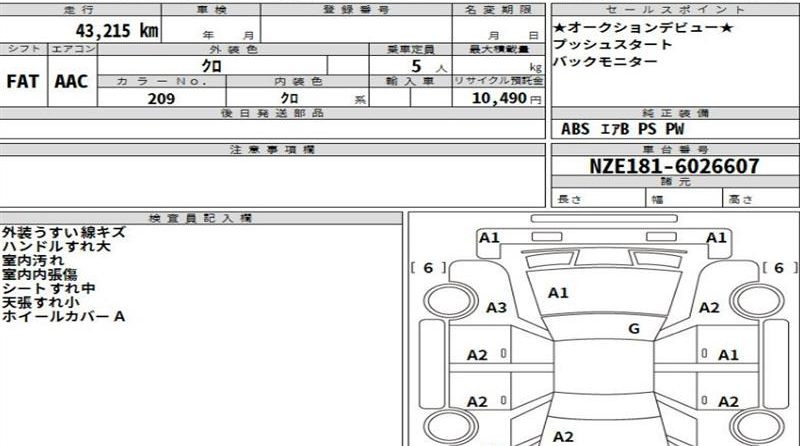
Task: Click the 車検 header
Action: pyautogui.click(x=211, y=10)
